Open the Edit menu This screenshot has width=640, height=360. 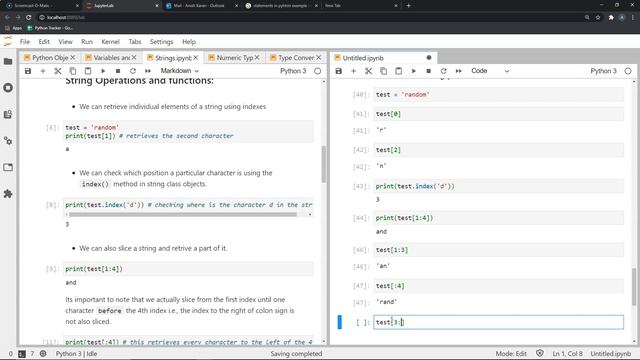click(x=44, y=42)
